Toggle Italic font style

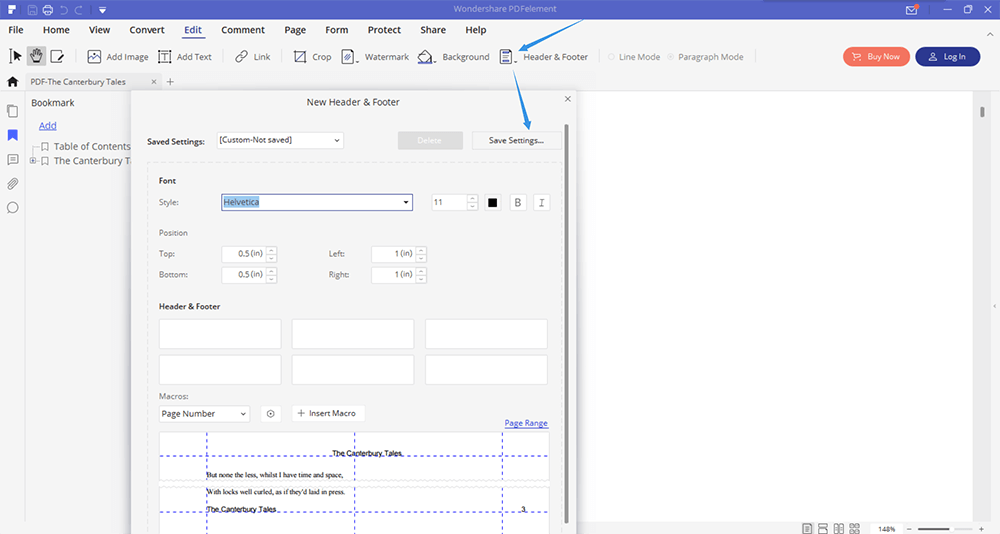[541, 203]
